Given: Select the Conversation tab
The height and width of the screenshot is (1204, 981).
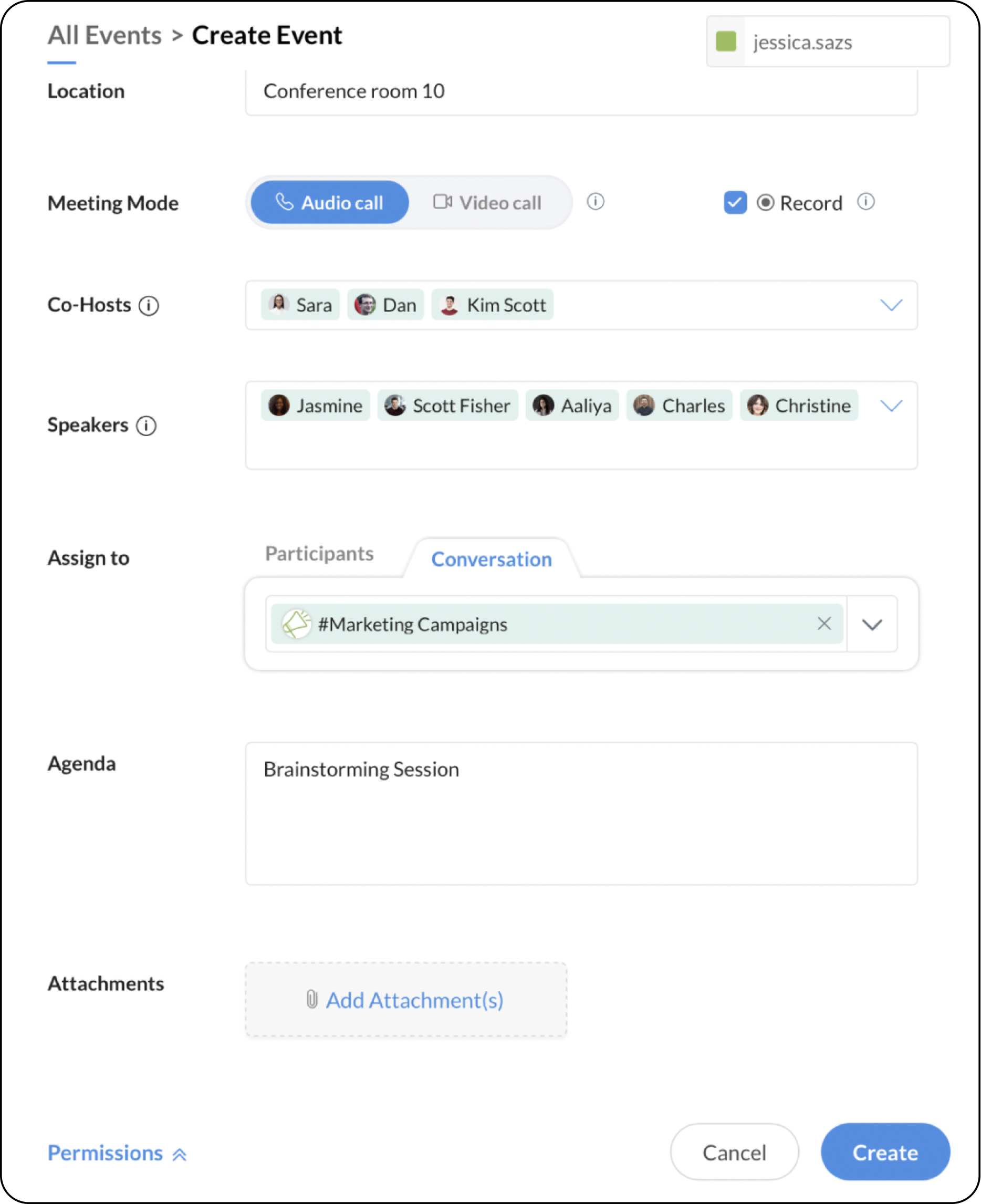Looking at the screenshot, I should coord(491,559).
